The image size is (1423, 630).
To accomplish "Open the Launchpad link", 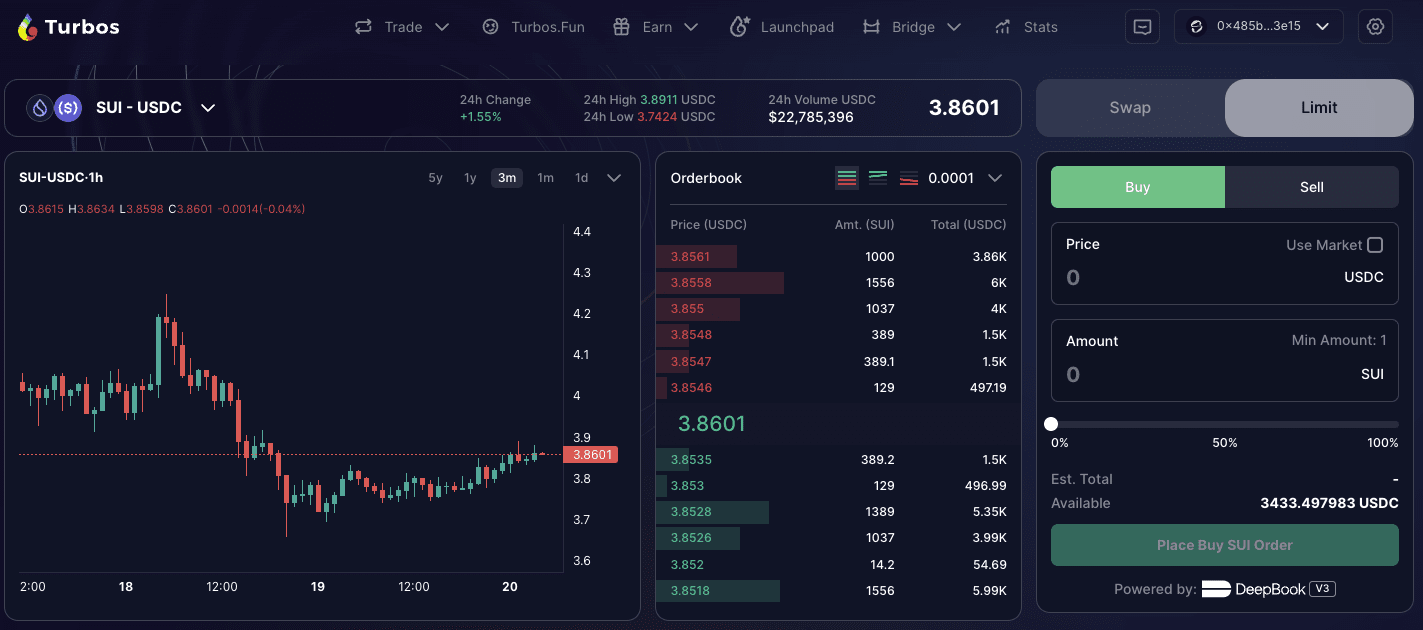I will 797,27.
